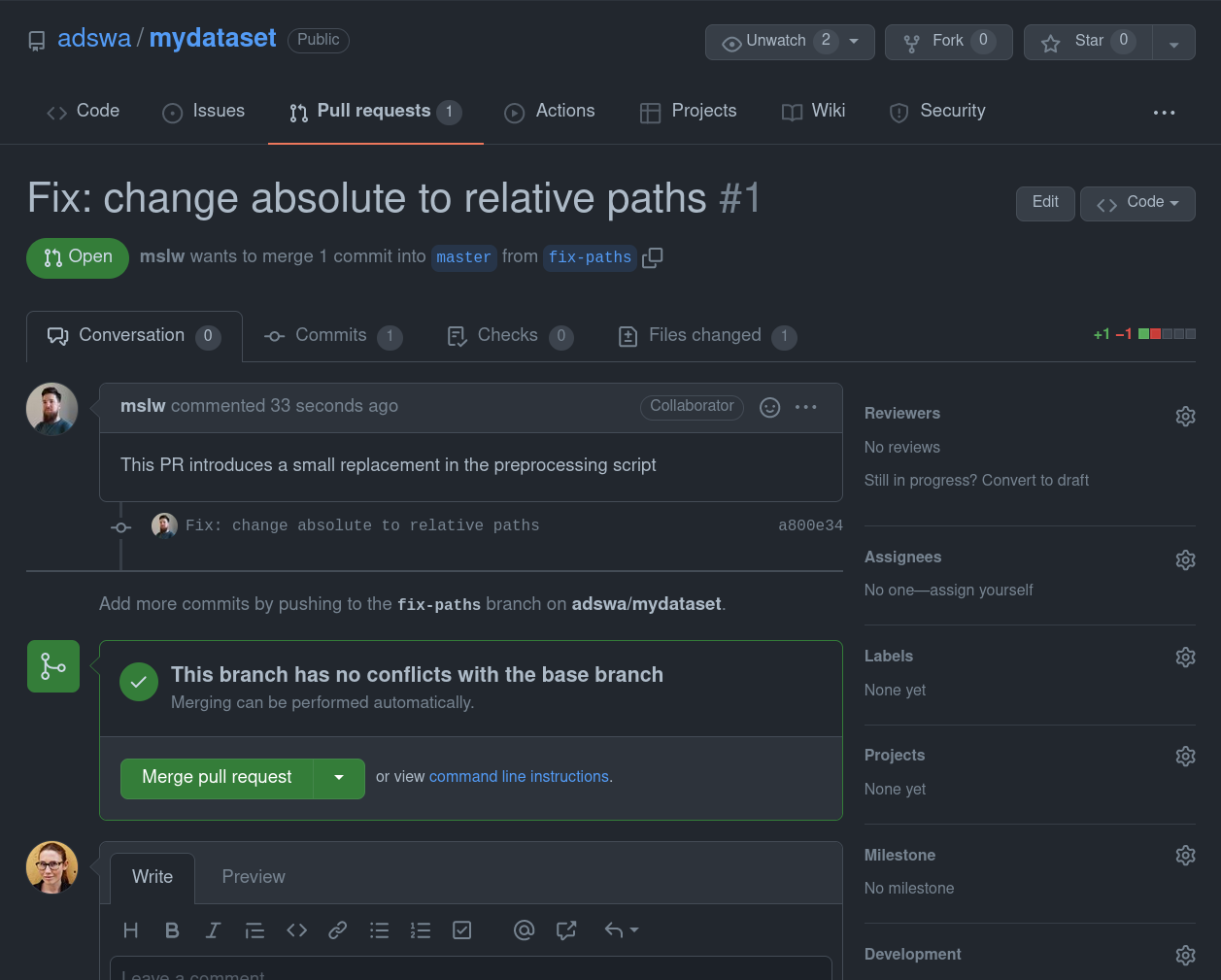
Task: Expand the merge method dropdown arrow
Action: tap(339, 778)
